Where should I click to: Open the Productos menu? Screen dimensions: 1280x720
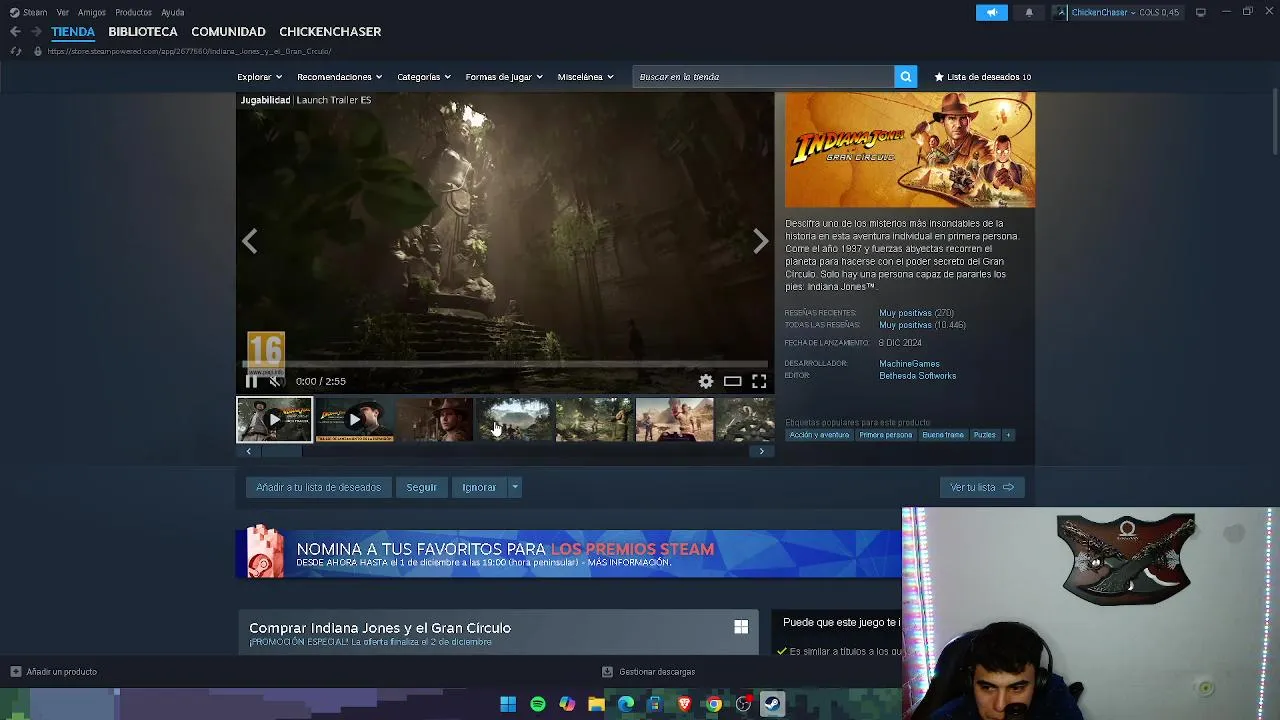point(133,12)
